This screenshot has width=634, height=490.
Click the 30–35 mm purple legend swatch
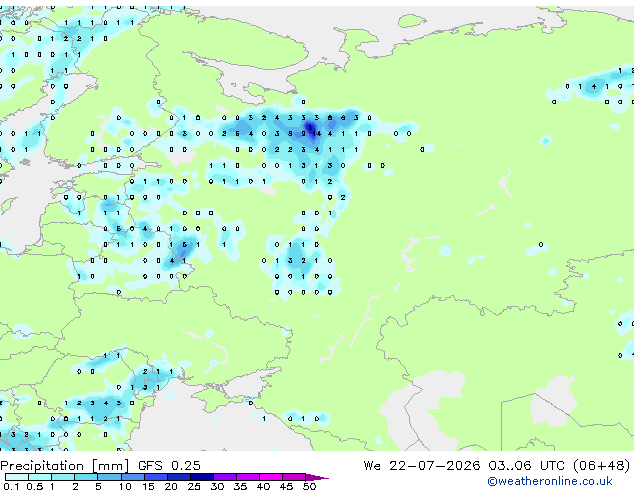click(x=225, y=477)
